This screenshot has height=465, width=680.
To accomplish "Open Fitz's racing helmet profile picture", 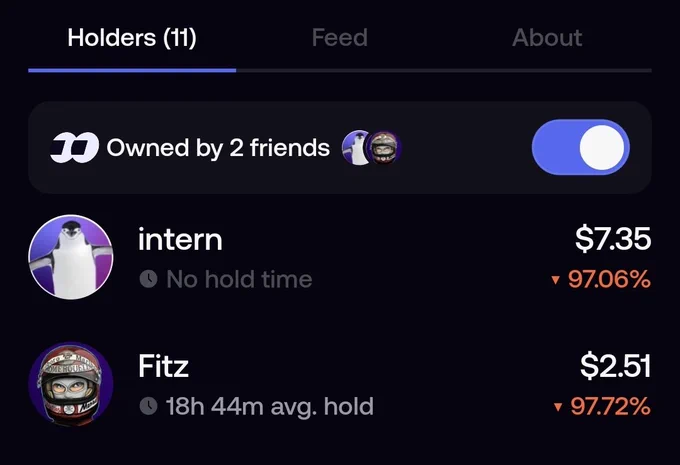I will point(71,384).
